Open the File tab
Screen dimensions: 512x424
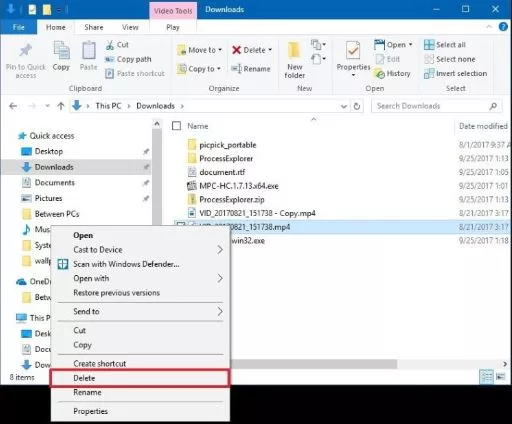click(18, 27)
